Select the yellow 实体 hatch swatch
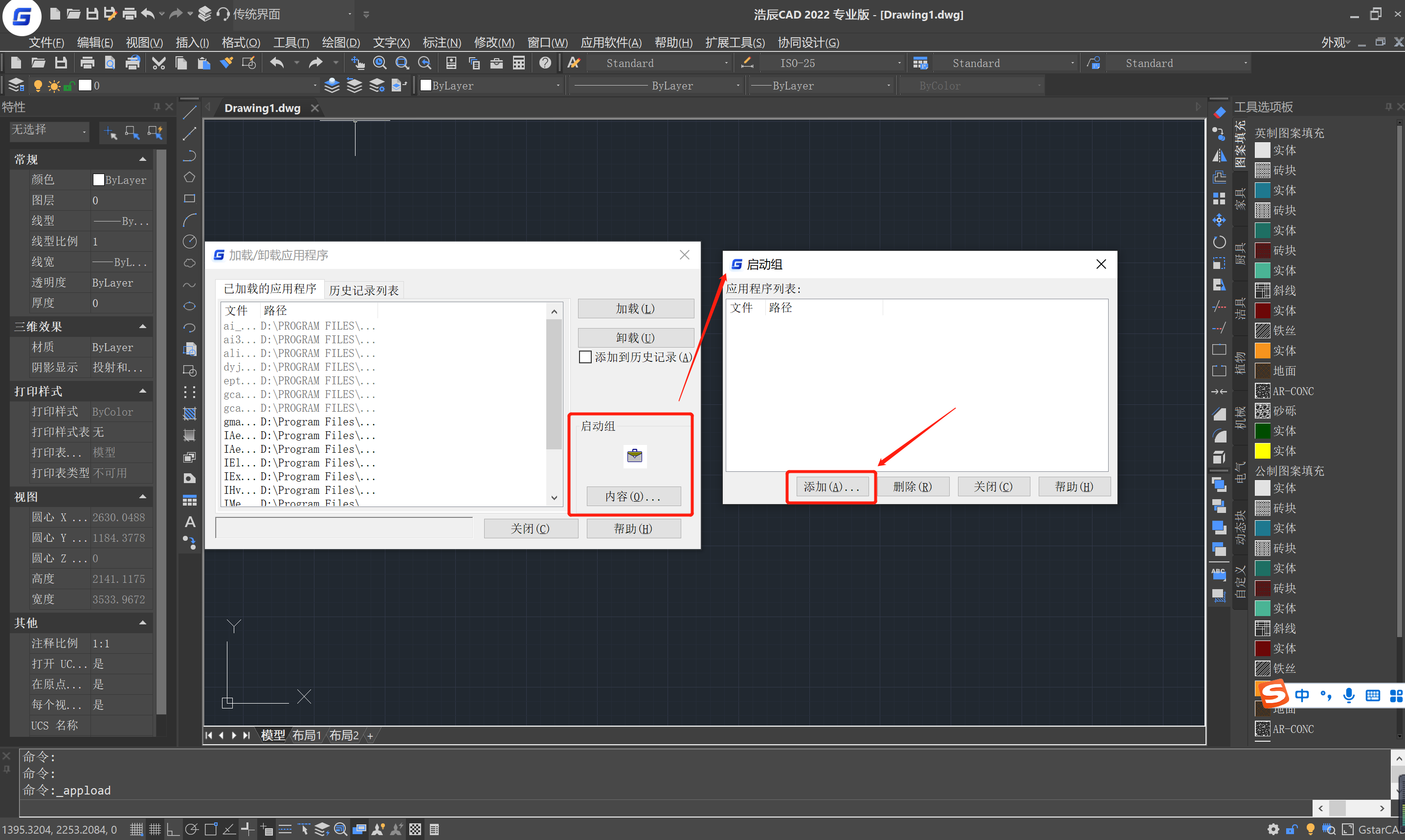 coord(1262,451)
